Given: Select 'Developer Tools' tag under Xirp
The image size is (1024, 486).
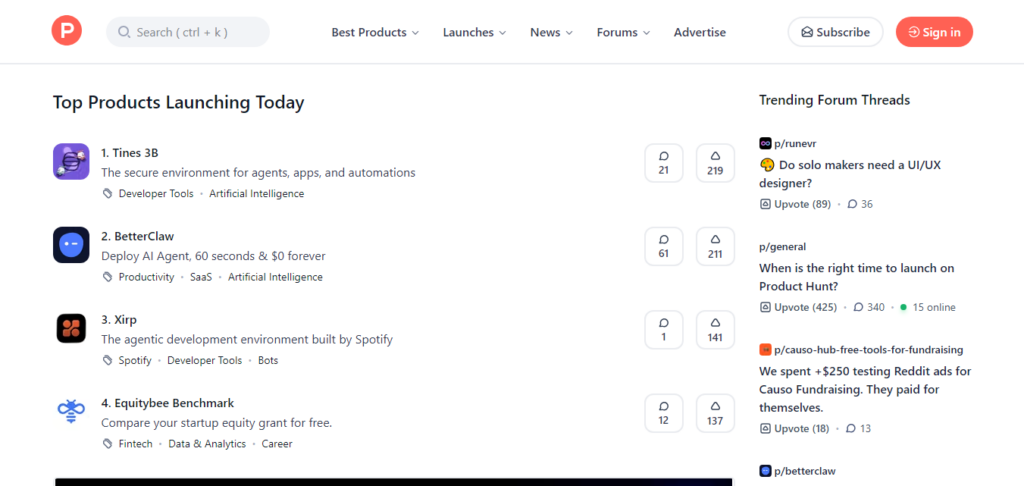Looking at the screenshot, I should (x=204, y=361).
